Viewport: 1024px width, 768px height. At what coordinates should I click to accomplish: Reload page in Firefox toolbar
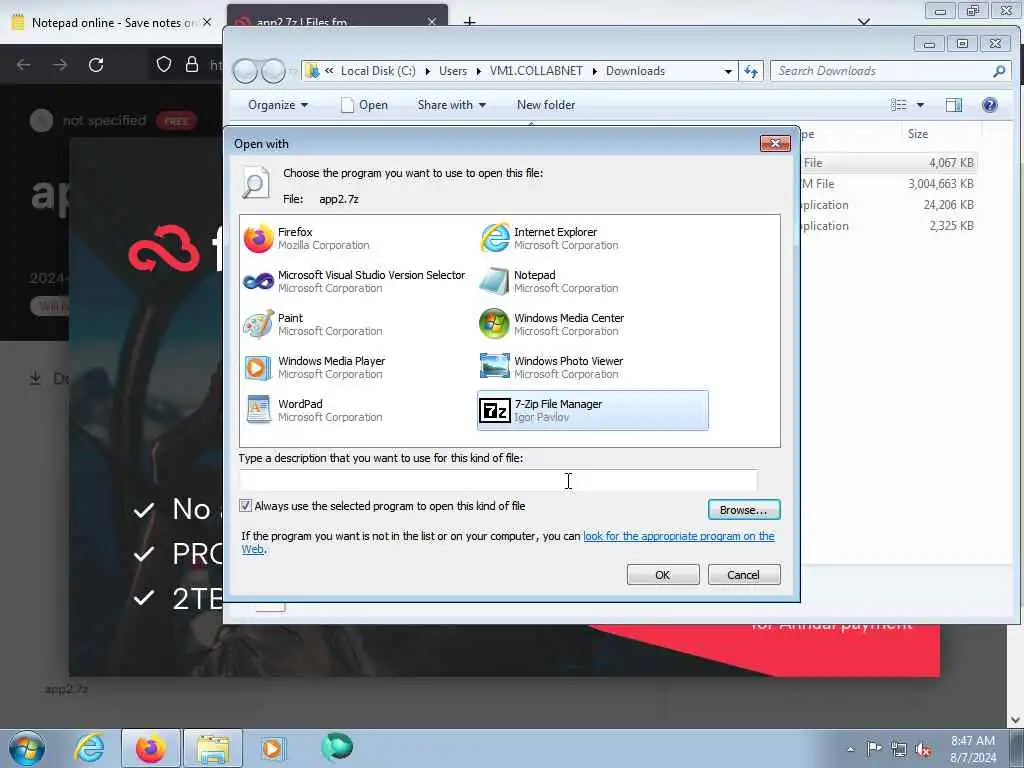pyautogui.click(x=96, y=65)
